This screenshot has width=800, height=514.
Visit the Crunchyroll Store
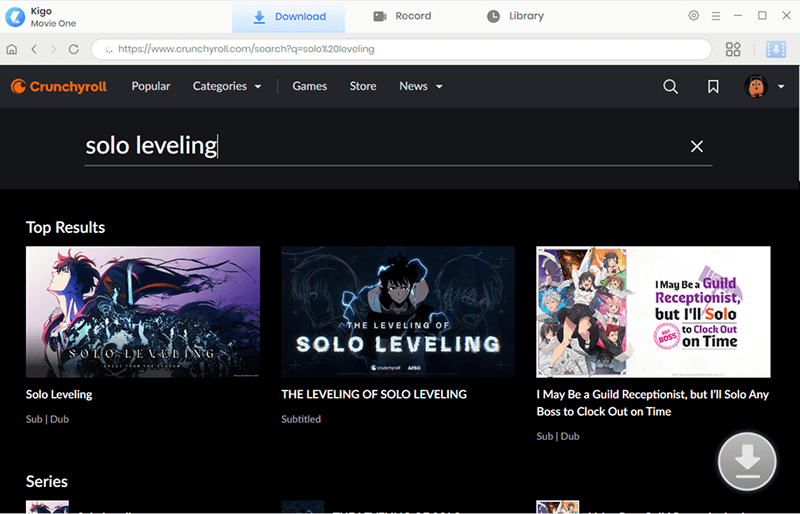363,86
